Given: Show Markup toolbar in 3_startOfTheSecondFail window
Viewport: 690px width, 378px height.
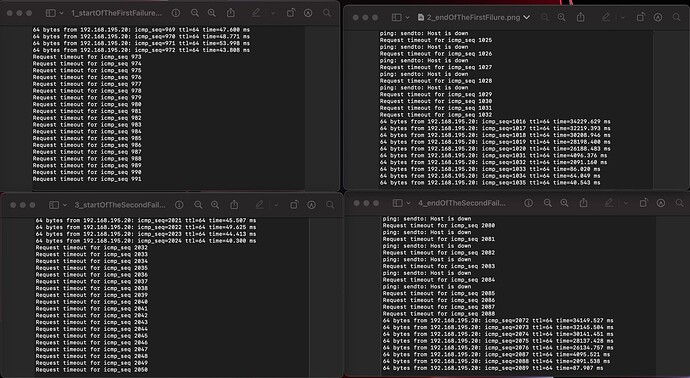Looking at the screenshot, I should tap(312, 205).
